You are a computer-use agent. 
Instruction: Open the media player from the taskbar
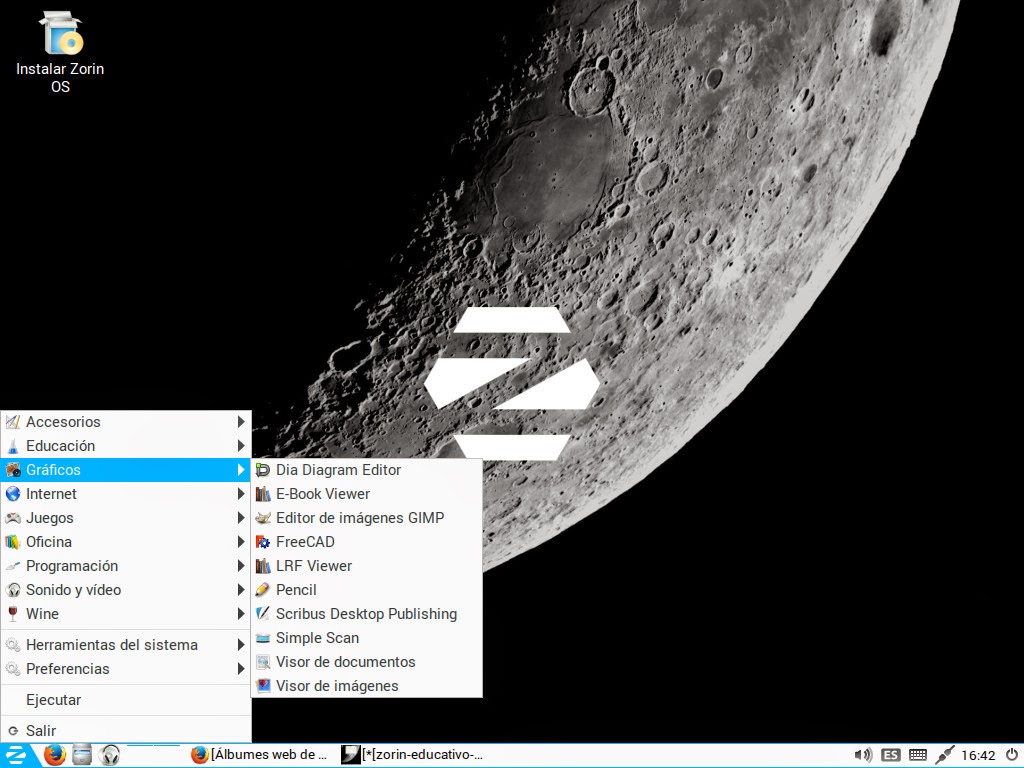[108, 755]
